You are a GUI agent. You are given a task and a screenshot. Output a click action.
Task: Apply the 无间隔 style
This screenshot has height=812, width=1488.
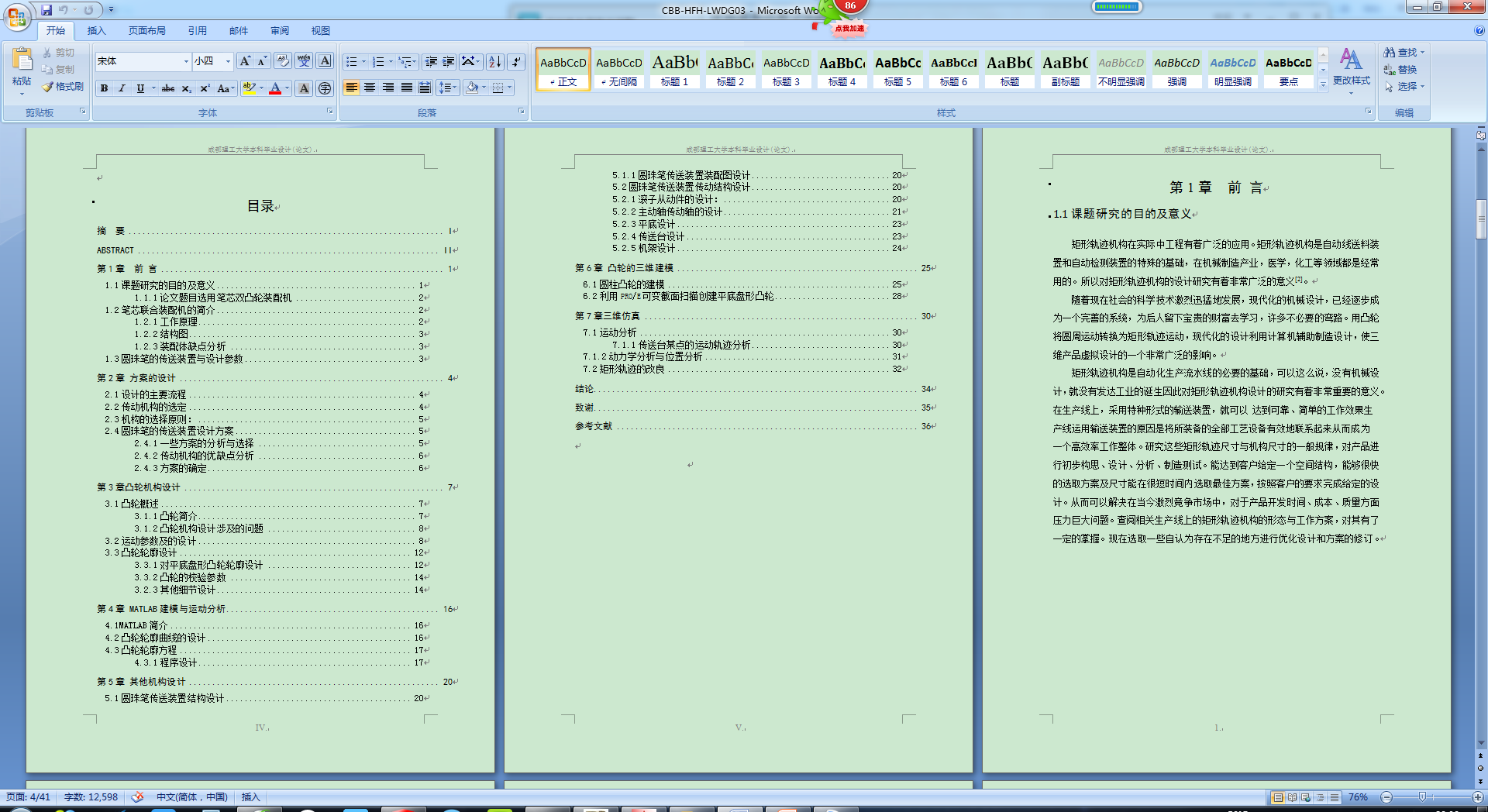(618, 69)
